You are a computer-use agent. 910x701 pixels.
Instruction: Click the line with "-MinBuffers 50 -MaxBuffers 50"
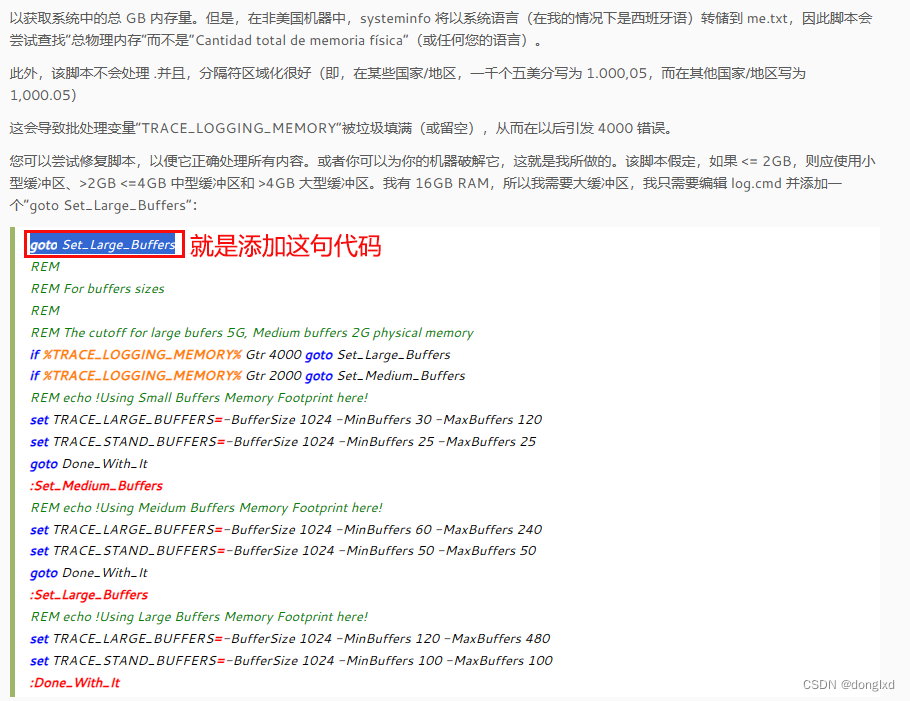[283, 551]
